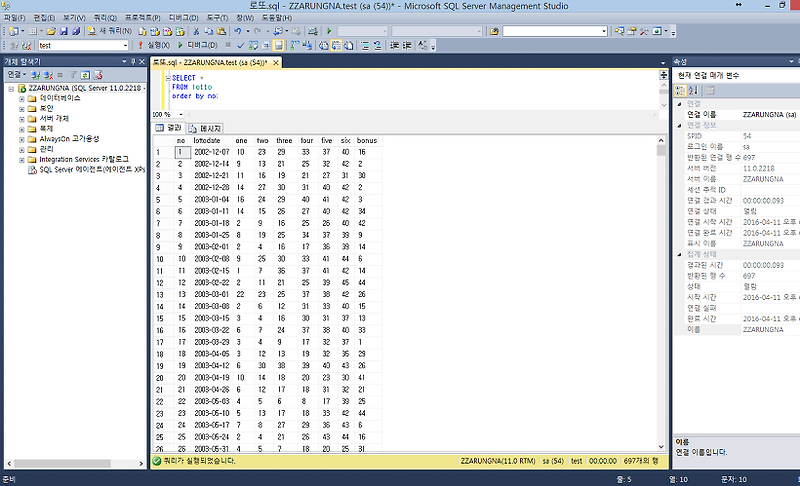800x486 pixels.
Task: Expand the AlwaysOn 고가용성 folder node
Action: [21, 139]
